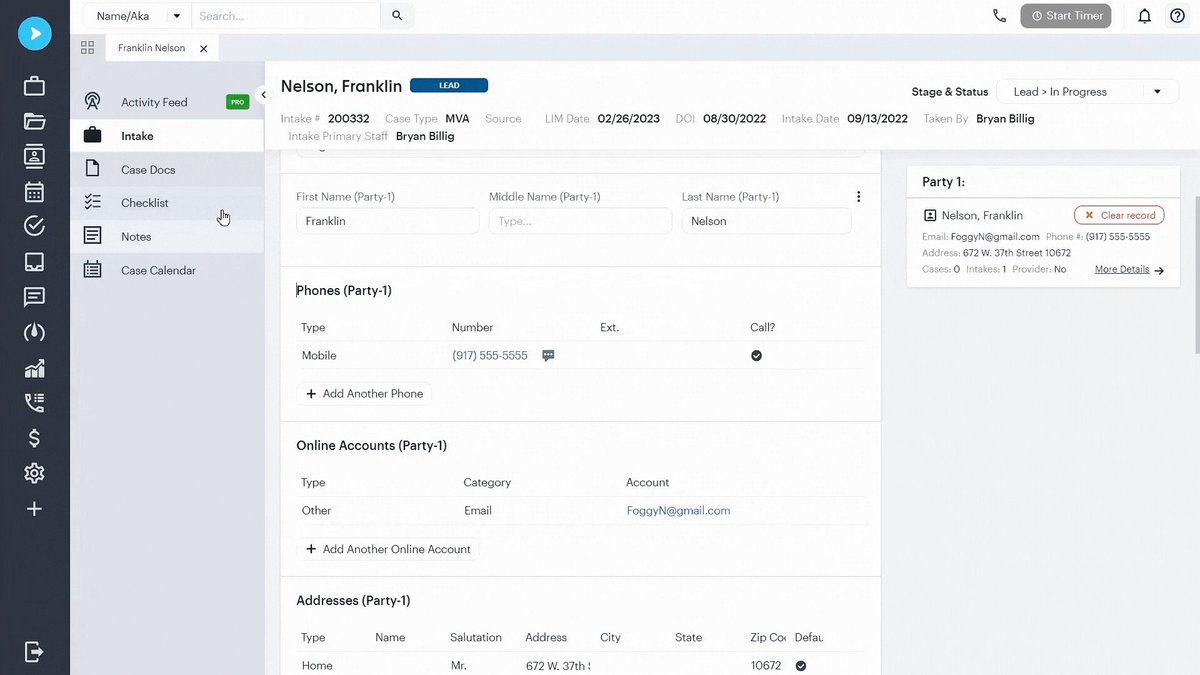Click the Nelson, Franklin name in Party 1 card

[982, 215]
